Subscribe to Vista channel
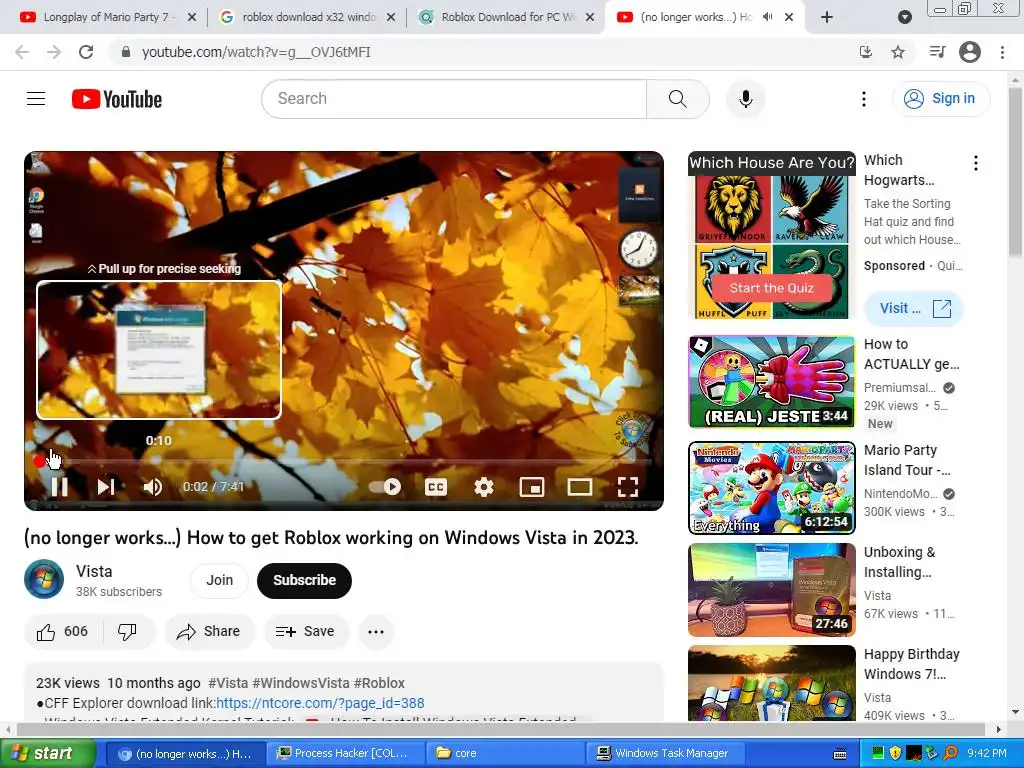1024x768 pixels. [x=304, y=581]
